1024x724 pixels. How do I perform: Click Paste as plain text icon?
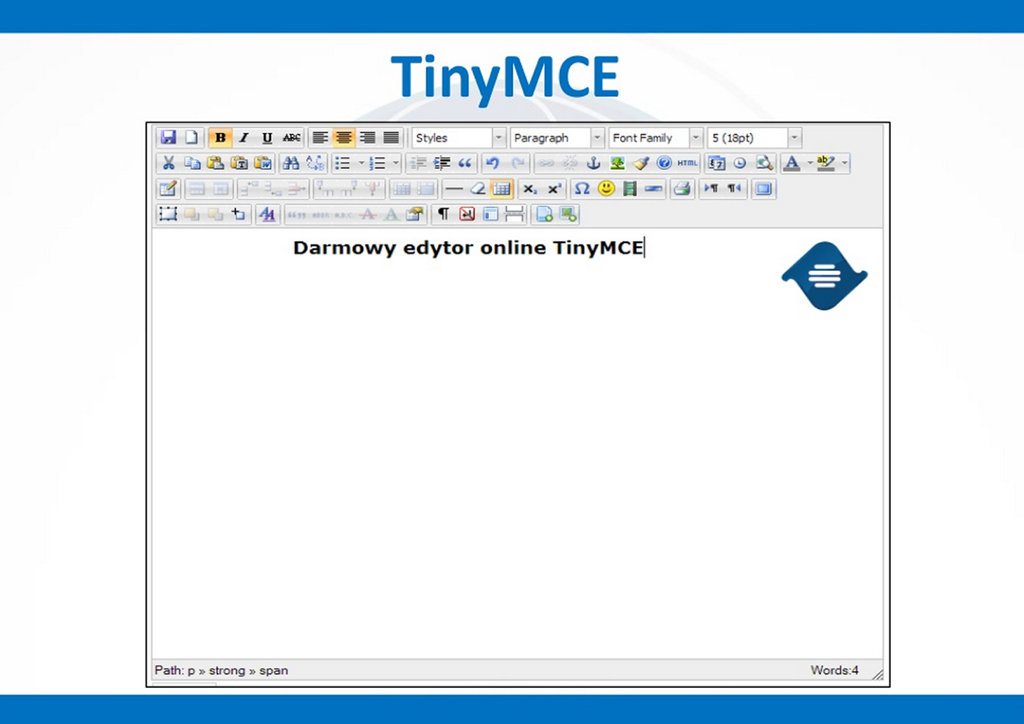(x=240, y=163)
